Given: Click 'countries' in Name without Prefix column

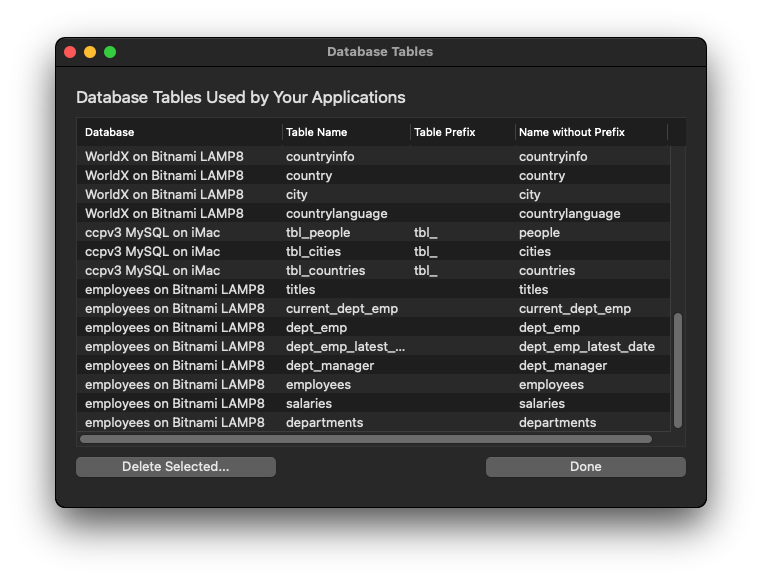Looking at the screenshot, I should [547, 270].
